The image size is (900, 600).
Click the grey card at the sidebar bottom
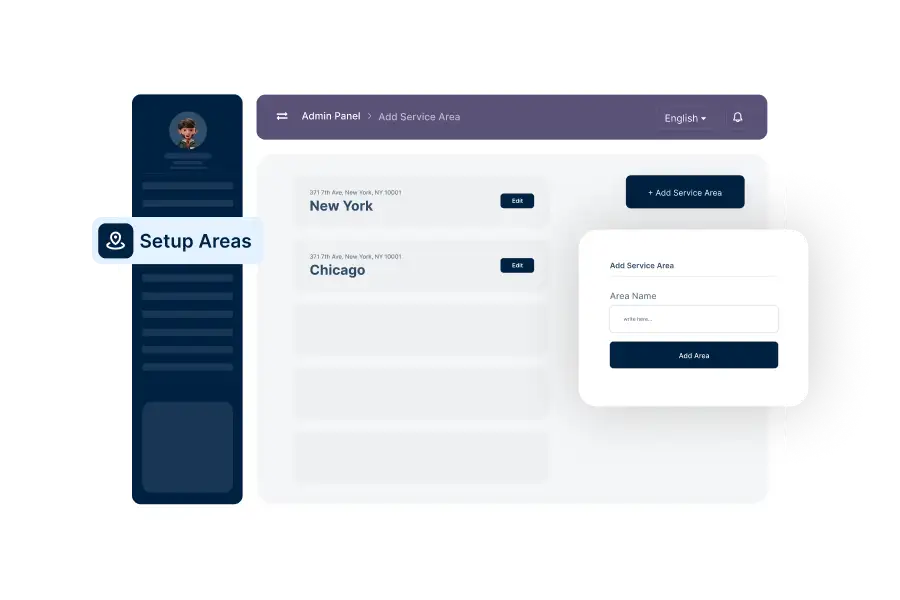coord(187,447)
